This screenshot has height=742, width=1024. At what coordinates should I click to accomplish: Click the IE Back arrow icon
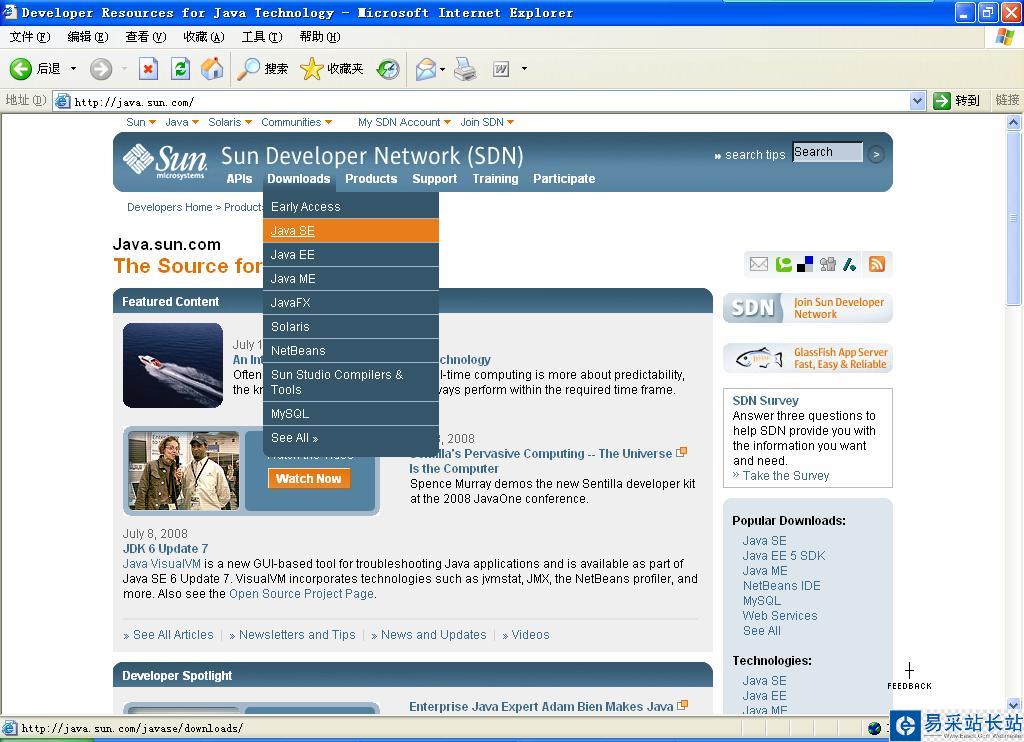pyautogui.click(x=20, y=69)
